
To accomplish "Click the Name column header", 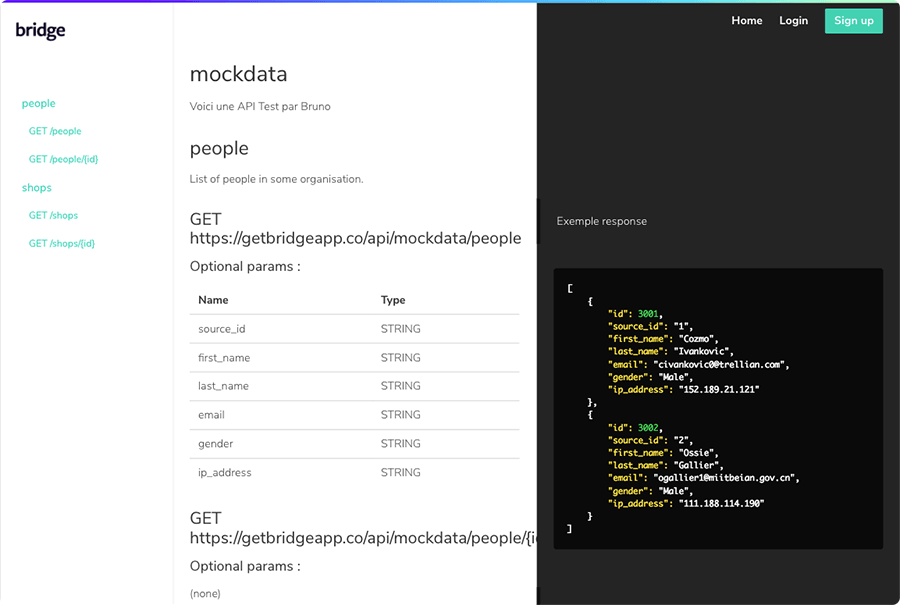I will pyautogui.click(x=213, y=300).
